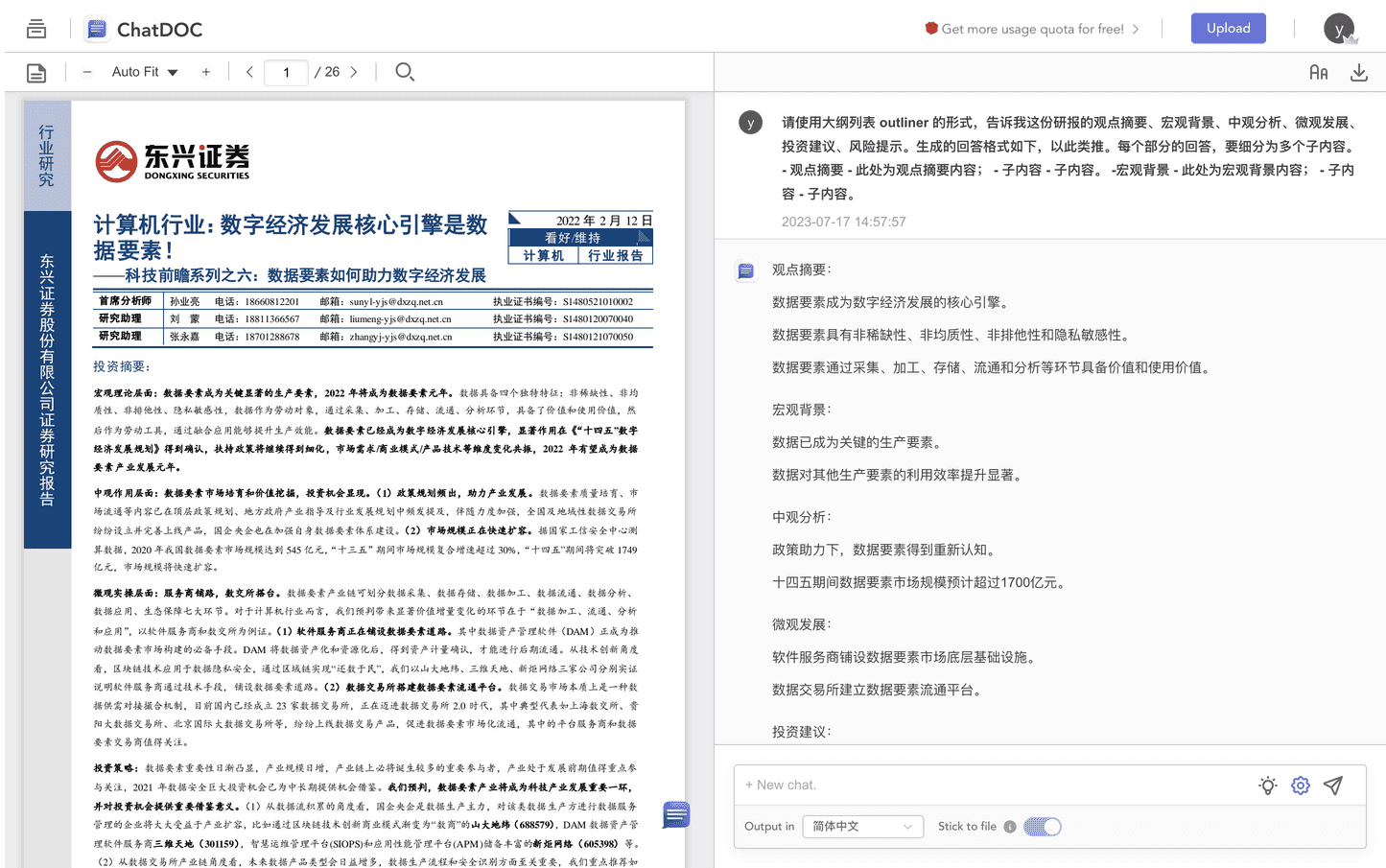Zoom in the PDF with plus
Viewport: 1386px width, 868px height.
click(x=205, y=72)
